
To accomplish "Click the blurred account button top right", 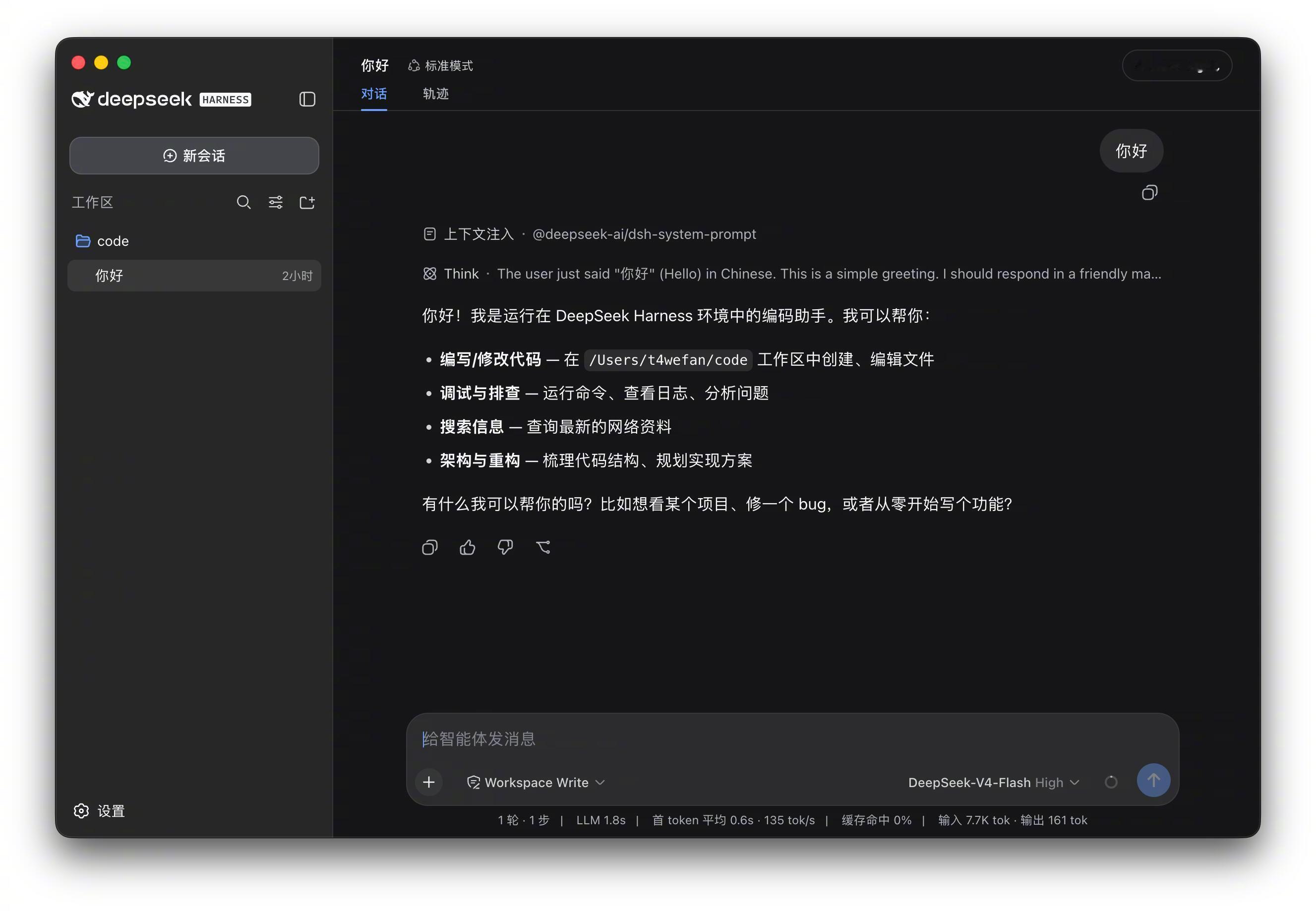I will point(1177,66).
